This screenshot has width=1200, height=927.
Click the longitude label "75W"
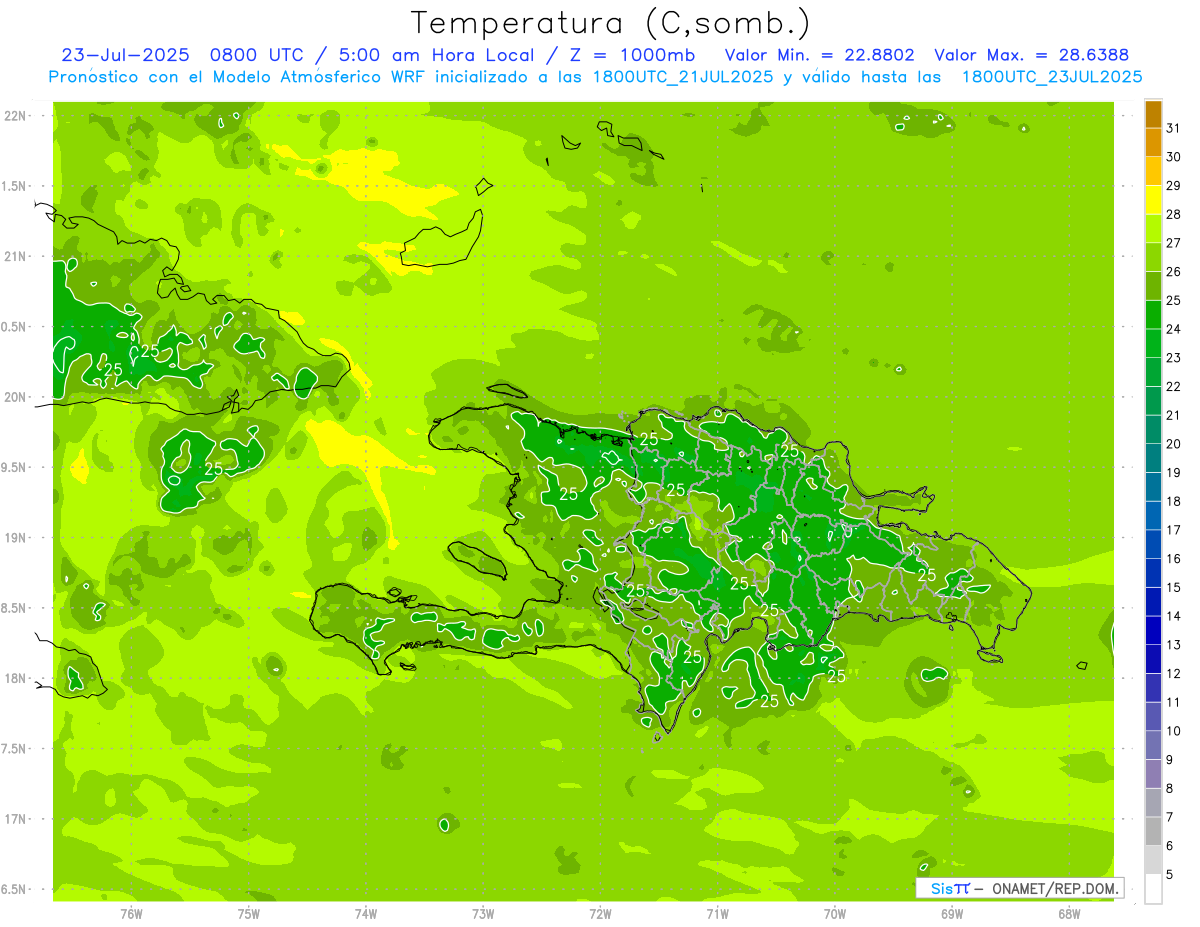(x=249, y=914)
